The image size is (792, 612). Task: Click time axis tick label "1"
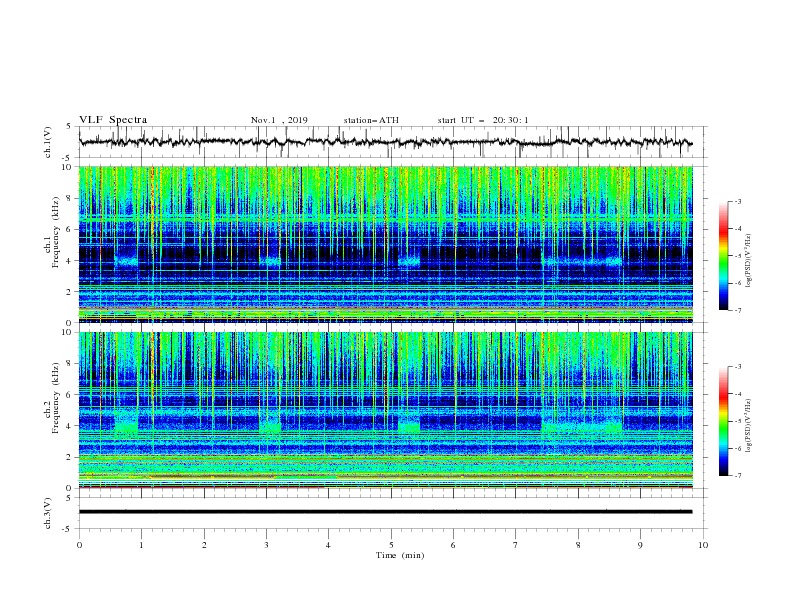pos(141,545)
